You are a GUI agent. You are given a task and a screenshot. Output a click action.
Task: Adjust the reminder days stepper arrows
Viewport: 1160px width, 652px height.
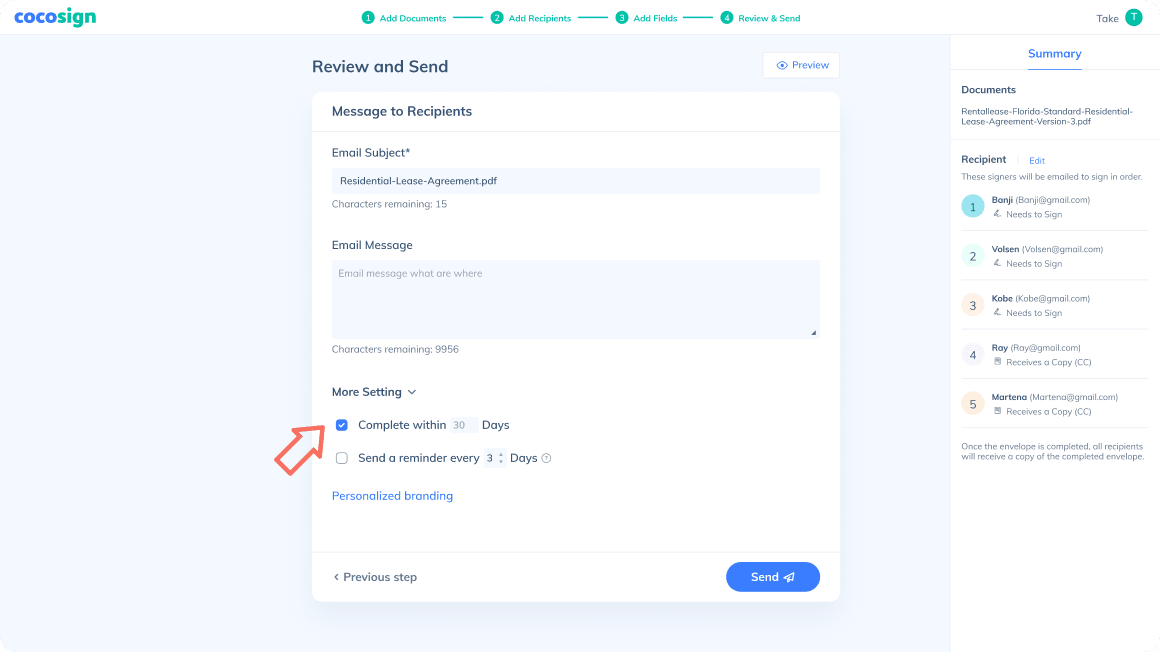[x=500, y=458]
